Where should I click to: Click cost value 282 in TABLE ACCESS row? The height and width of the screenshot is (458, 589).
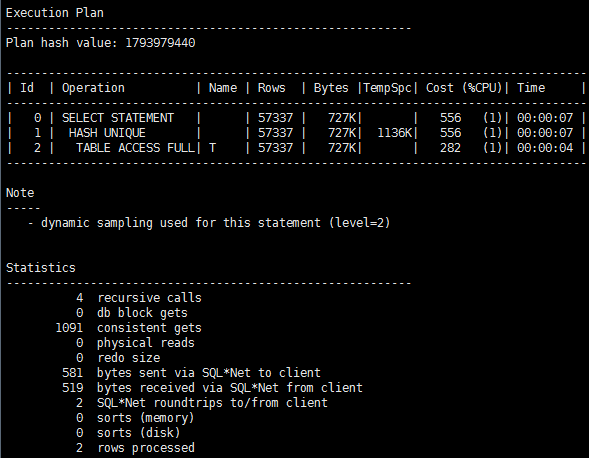pyautogui.click(x=450, y=148)
